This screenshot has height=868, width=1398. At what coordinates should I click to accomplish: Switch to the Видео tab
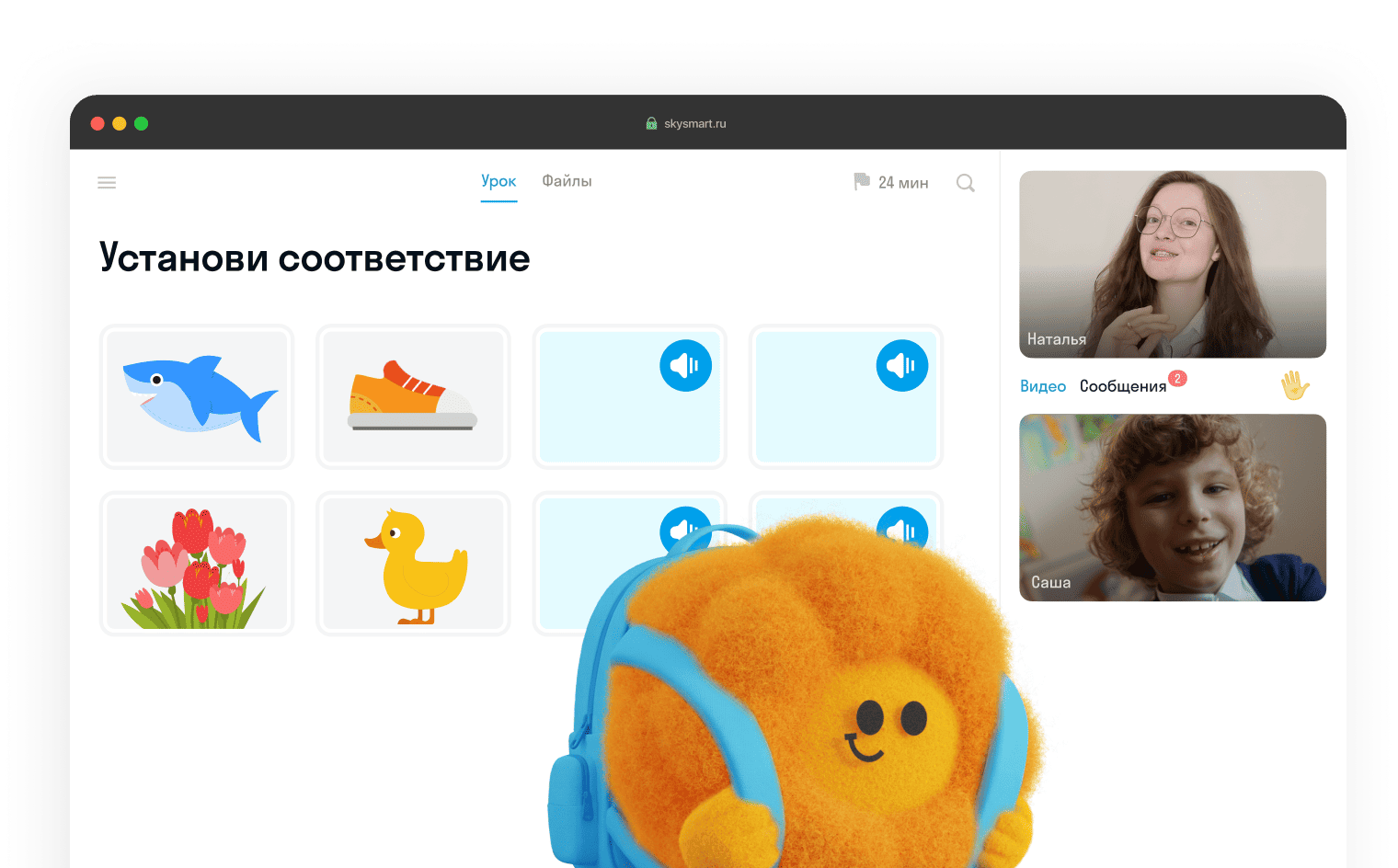pos(1043,386)
